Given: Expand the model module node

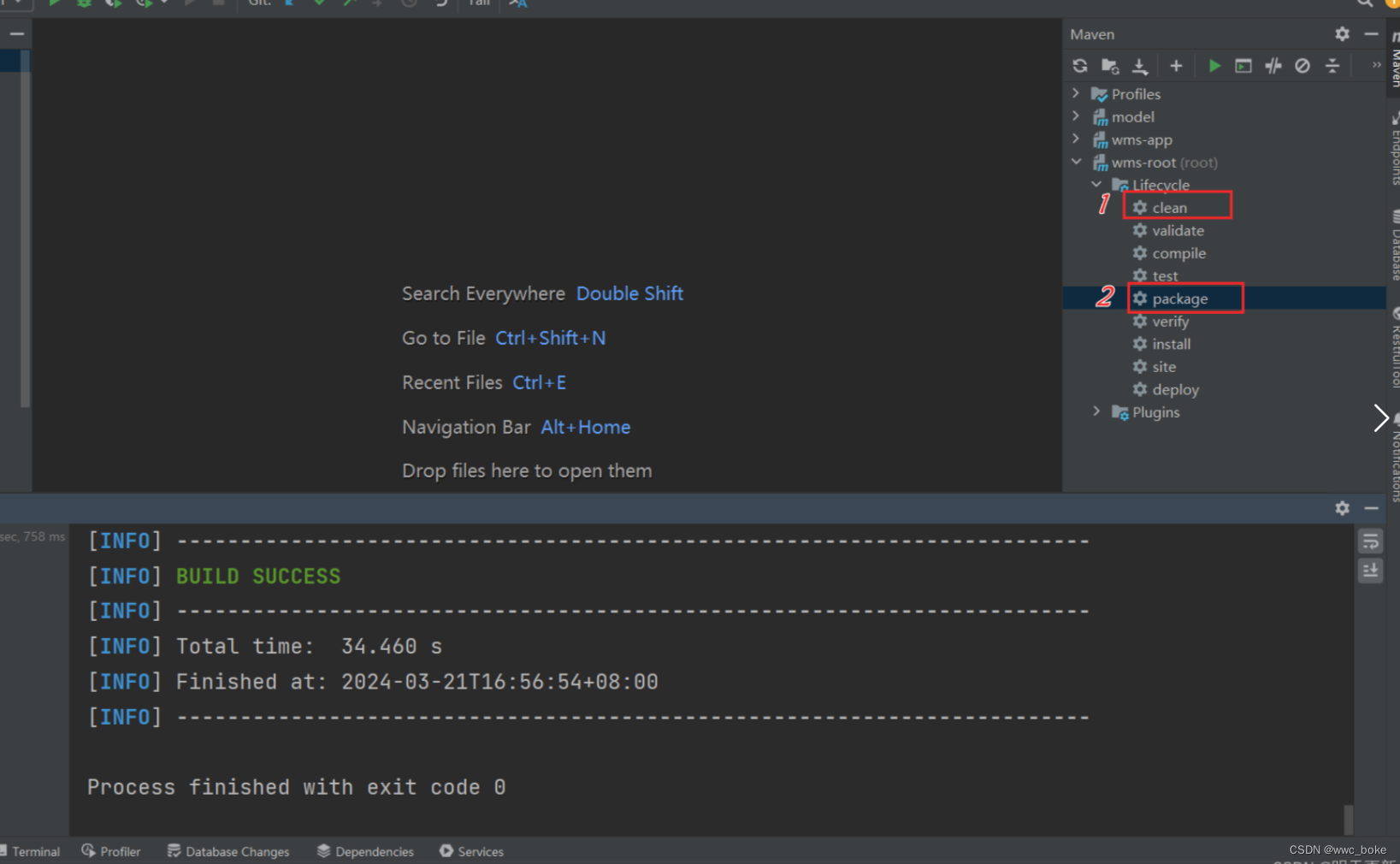Looking at the screenshot, I should pos(1077,116).
